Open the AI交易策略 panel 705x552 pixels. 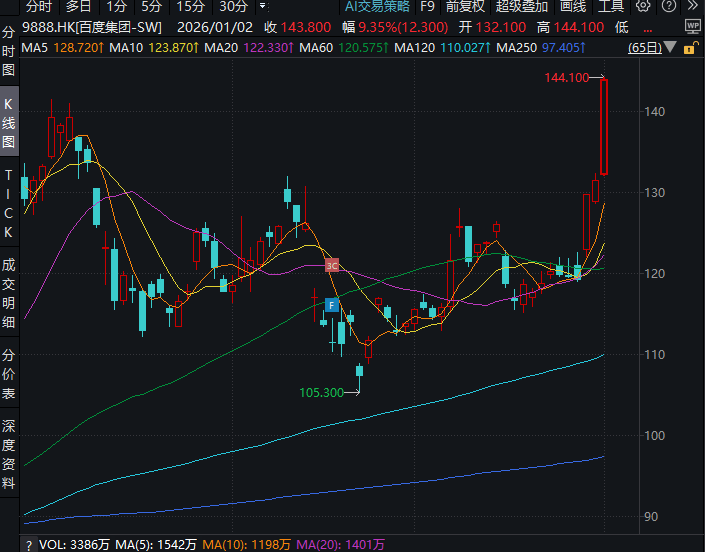click(376, 6)
